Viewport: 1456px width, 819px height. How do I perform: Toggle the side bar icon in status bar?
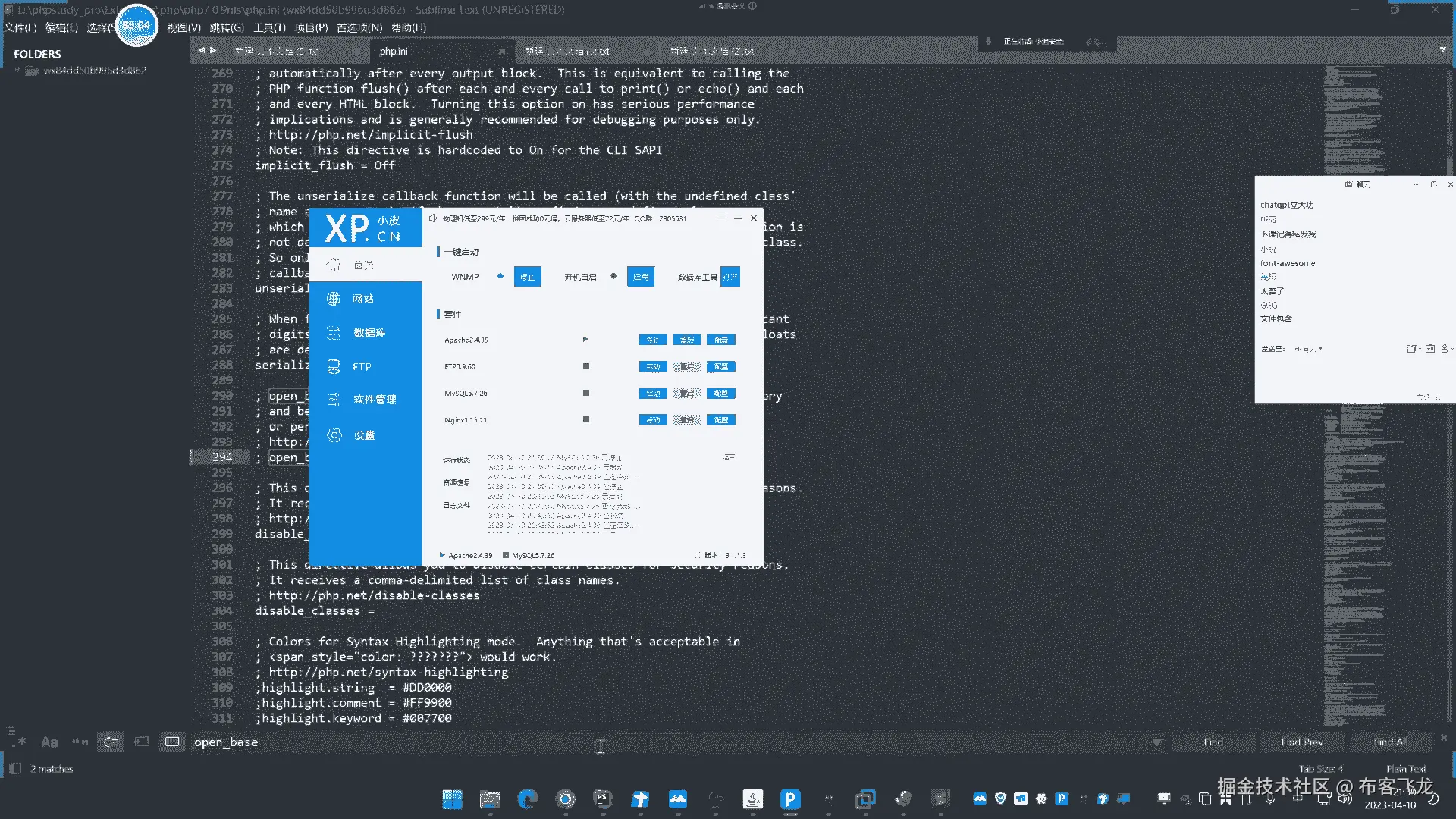pos(14,769)
